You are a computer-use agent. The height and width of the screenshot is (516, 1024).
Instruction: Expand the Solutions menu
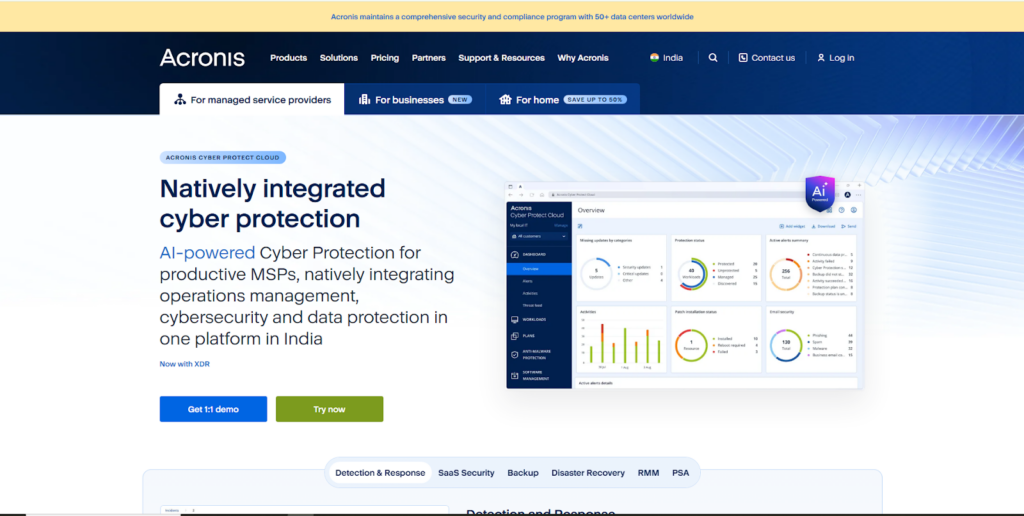point(339,58)
